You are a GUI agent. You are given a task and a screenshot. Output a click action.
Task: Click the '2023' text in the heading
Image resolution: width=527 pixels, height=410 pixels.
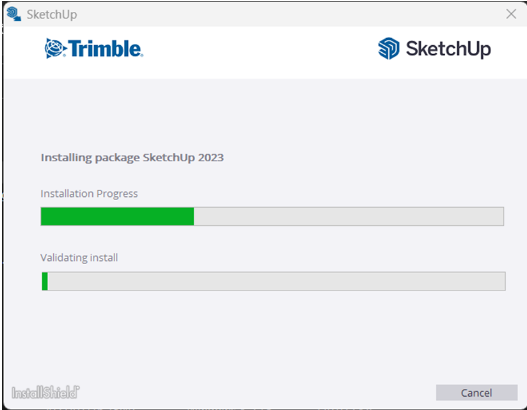[211, 158]
